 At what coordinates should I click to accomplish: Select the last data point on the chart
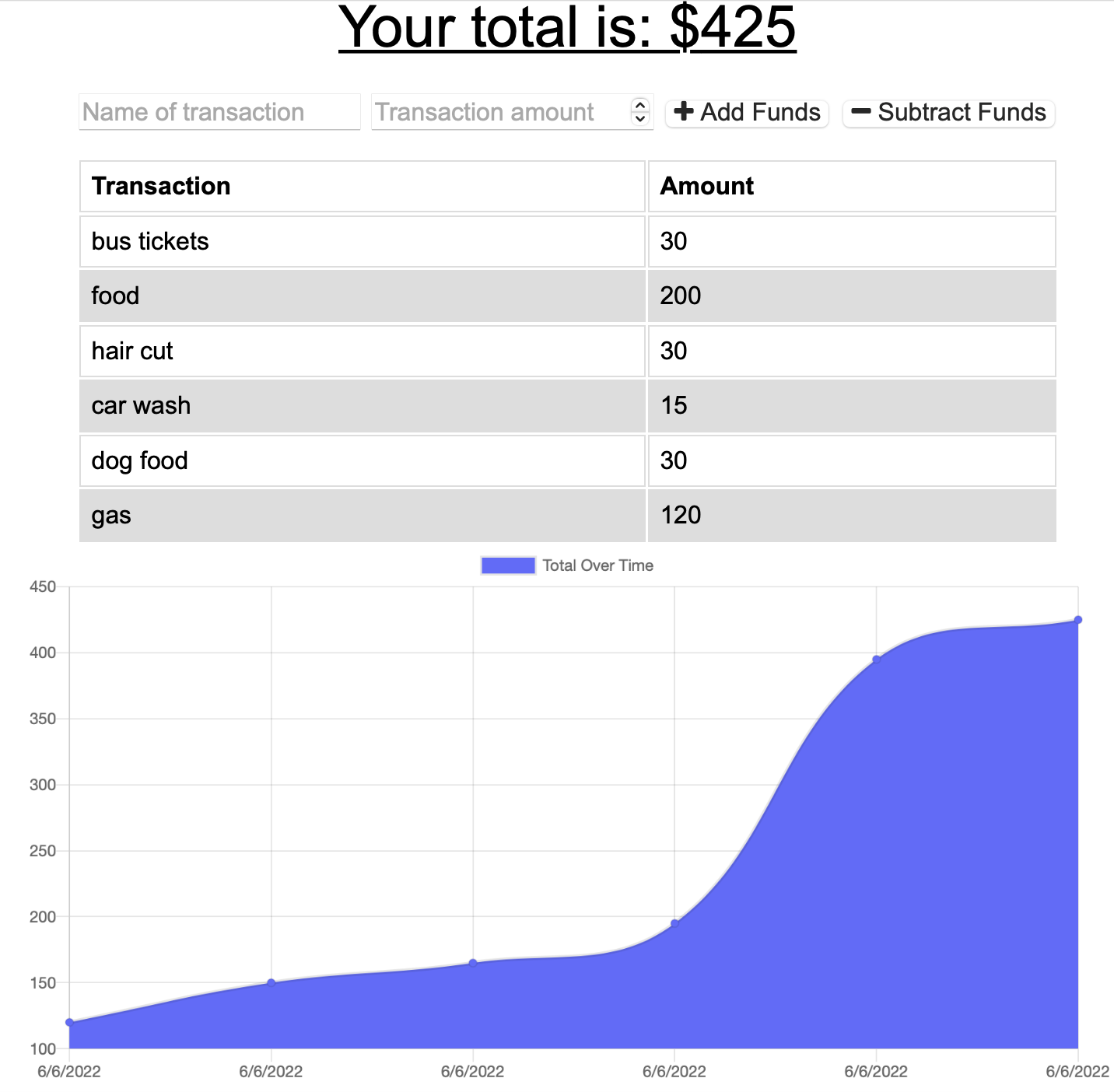point(1077,619)
